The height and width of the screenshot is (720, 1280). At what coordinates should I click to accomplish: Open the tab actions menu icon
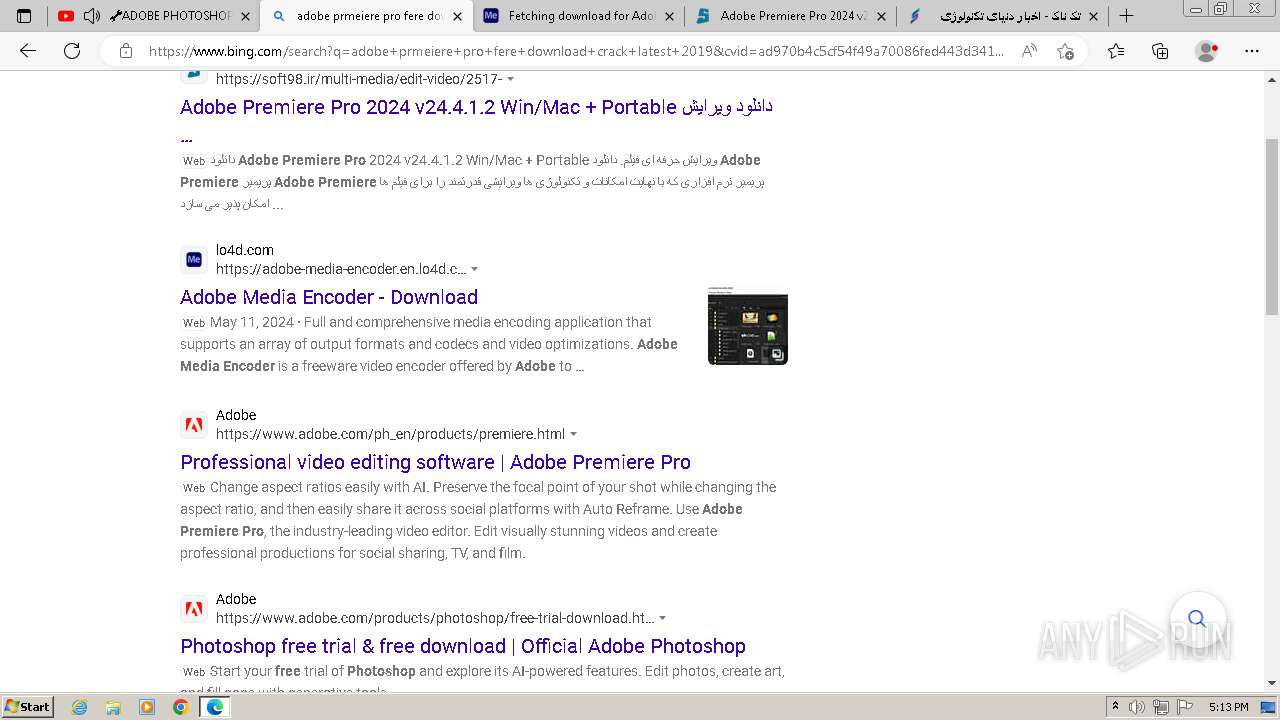click(24, 16)
